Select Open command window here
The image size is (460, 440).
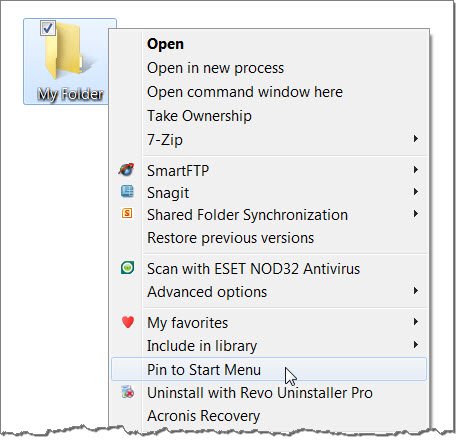[245, 92]
